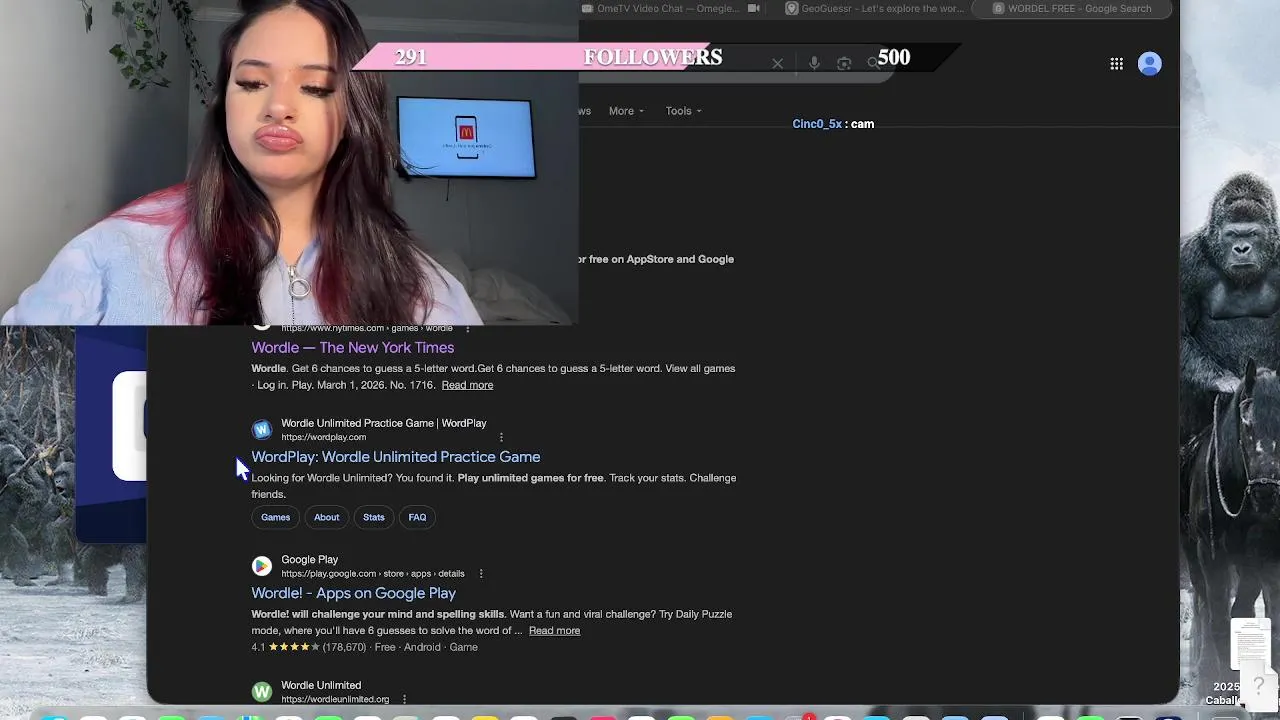Click the 4.1 star rating text
The image size is (1280, 720).
coord(258,647)
